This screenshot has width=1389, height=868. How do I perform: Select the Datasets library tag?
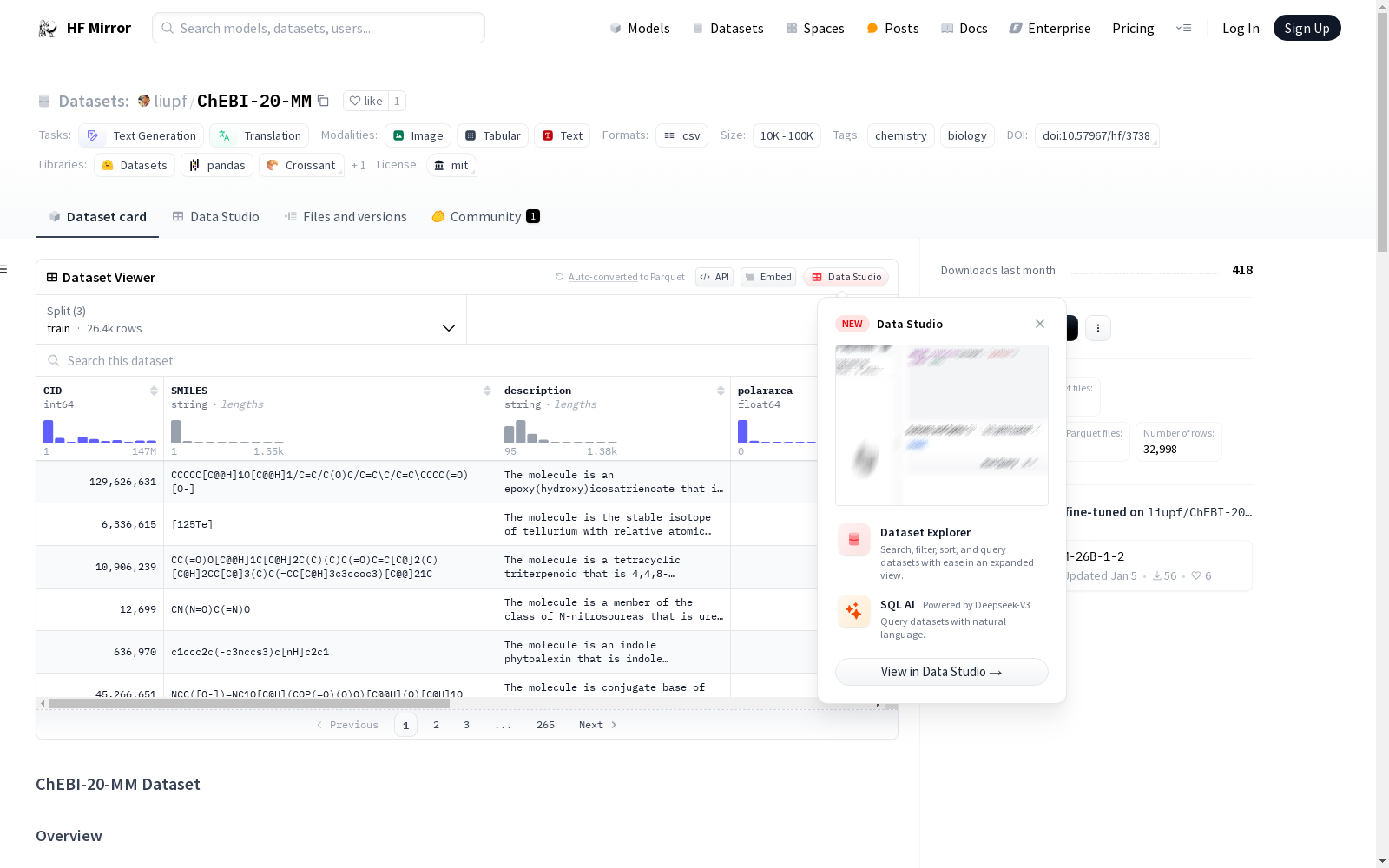pos(135,165)
